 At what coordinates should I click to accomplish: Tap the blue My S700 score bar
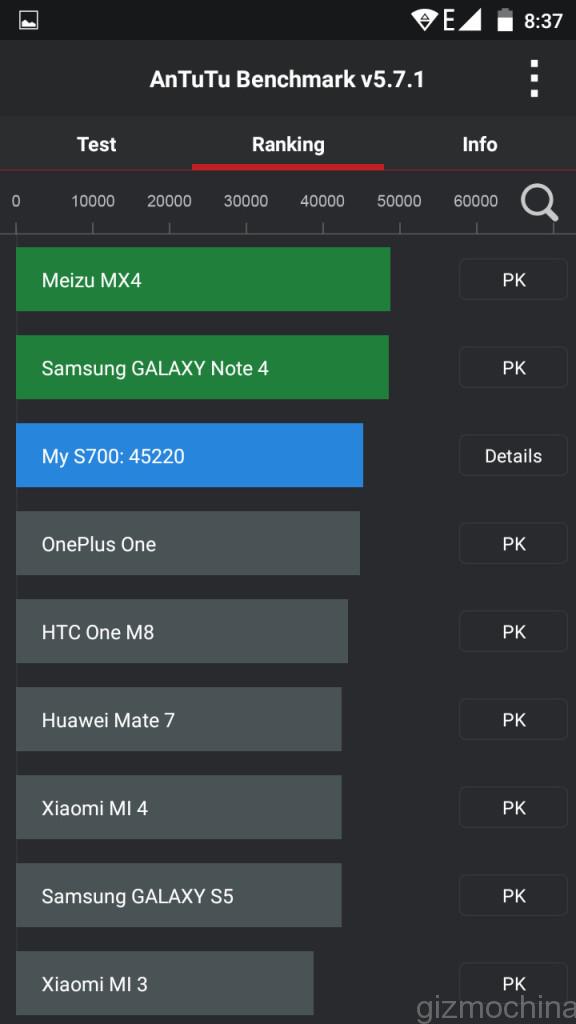tap(190, 455)
